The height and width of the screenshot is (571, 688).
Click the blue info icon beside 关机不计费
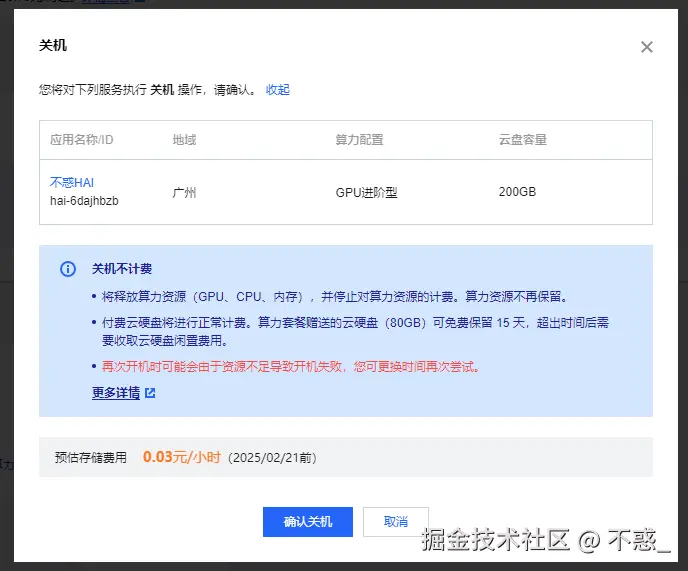pos(68,269)
